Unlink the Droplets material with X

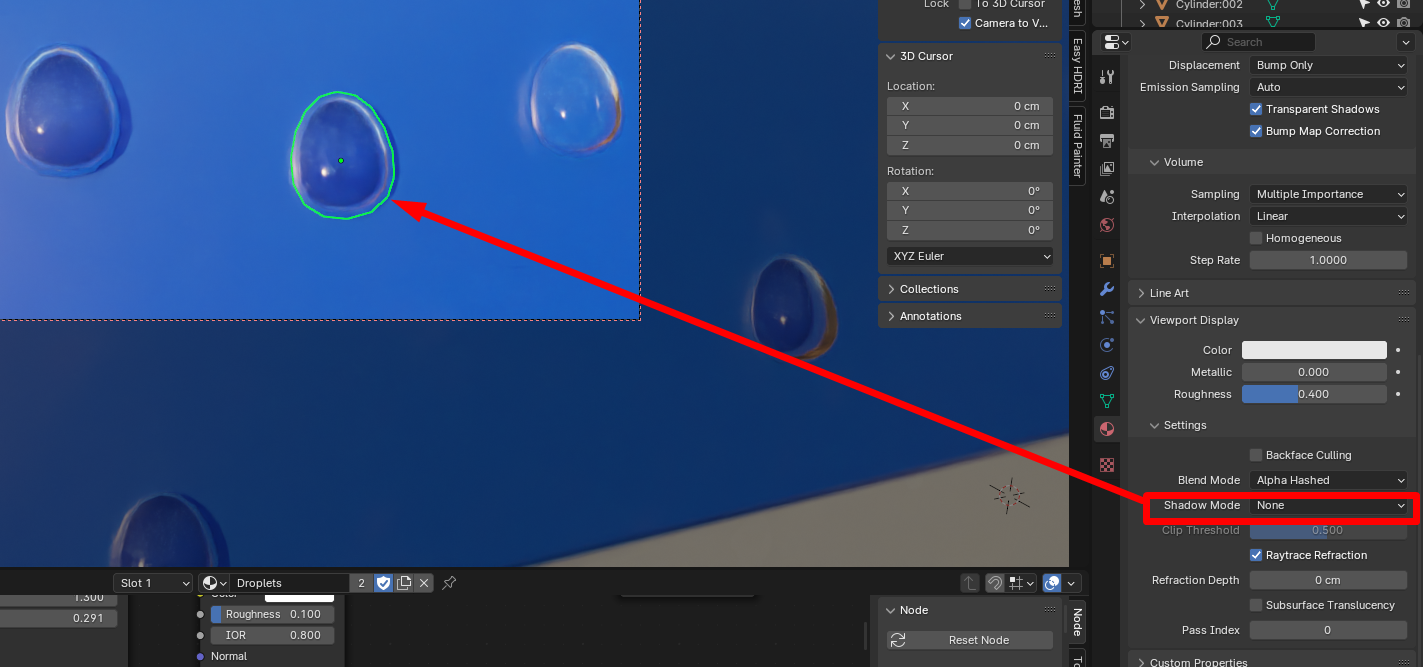pos(424,583)
